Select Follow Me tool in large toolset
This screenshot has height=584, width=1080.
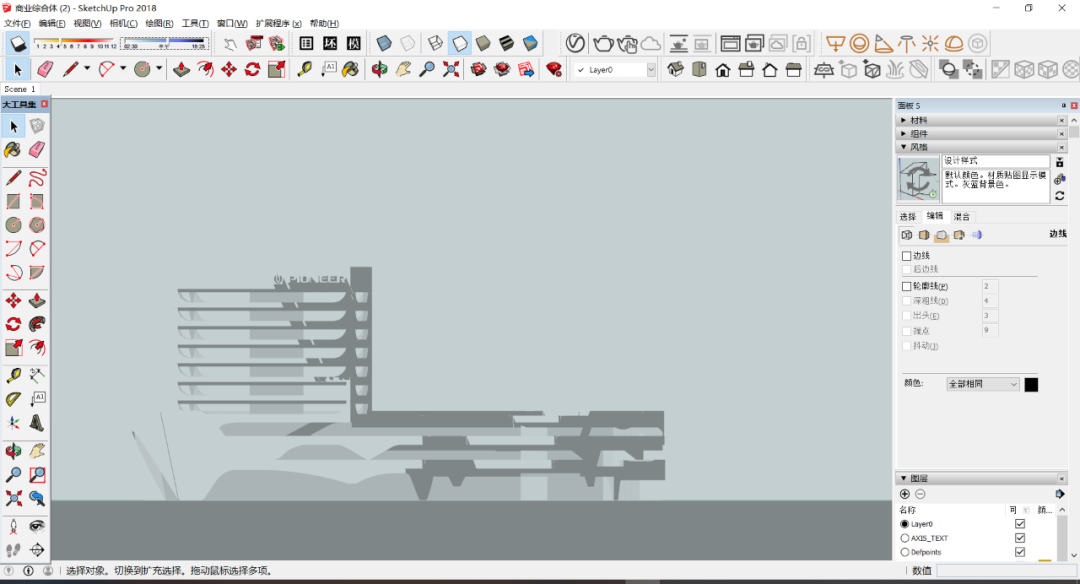tap(37, 324)
